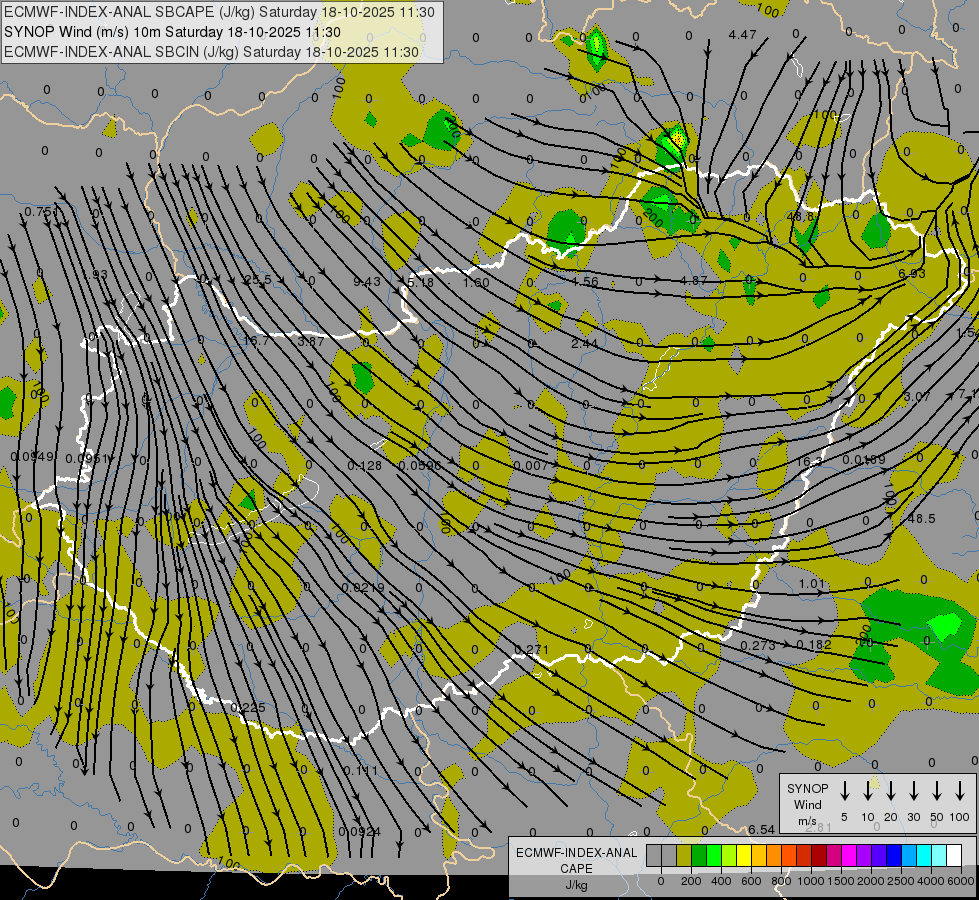979x900 pixels.
Task: Click the 48.5 value on the map
Action: [x=922, y=518]
